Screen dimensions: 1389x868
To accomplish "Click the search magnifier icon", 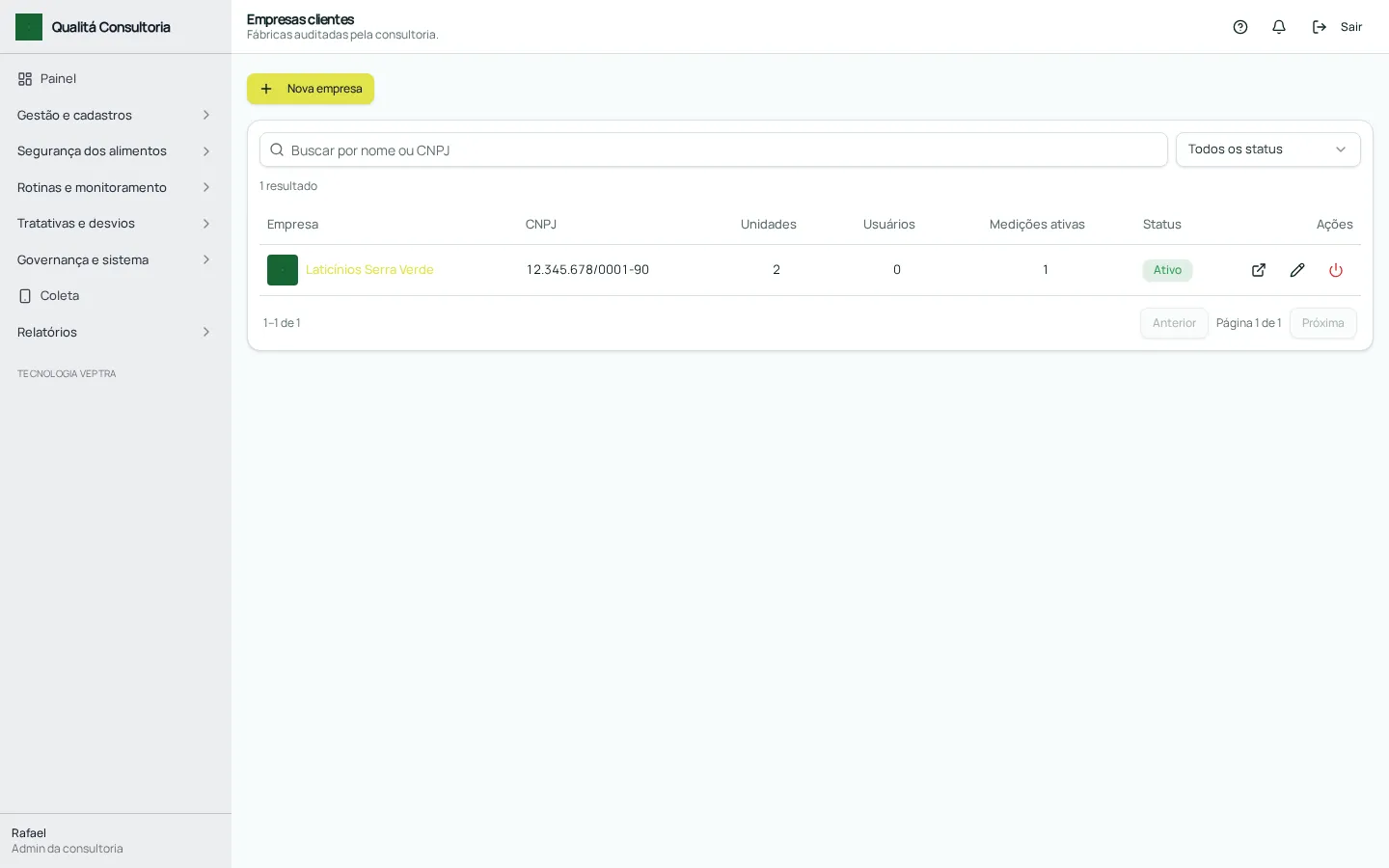I will [x=277, y=149].
